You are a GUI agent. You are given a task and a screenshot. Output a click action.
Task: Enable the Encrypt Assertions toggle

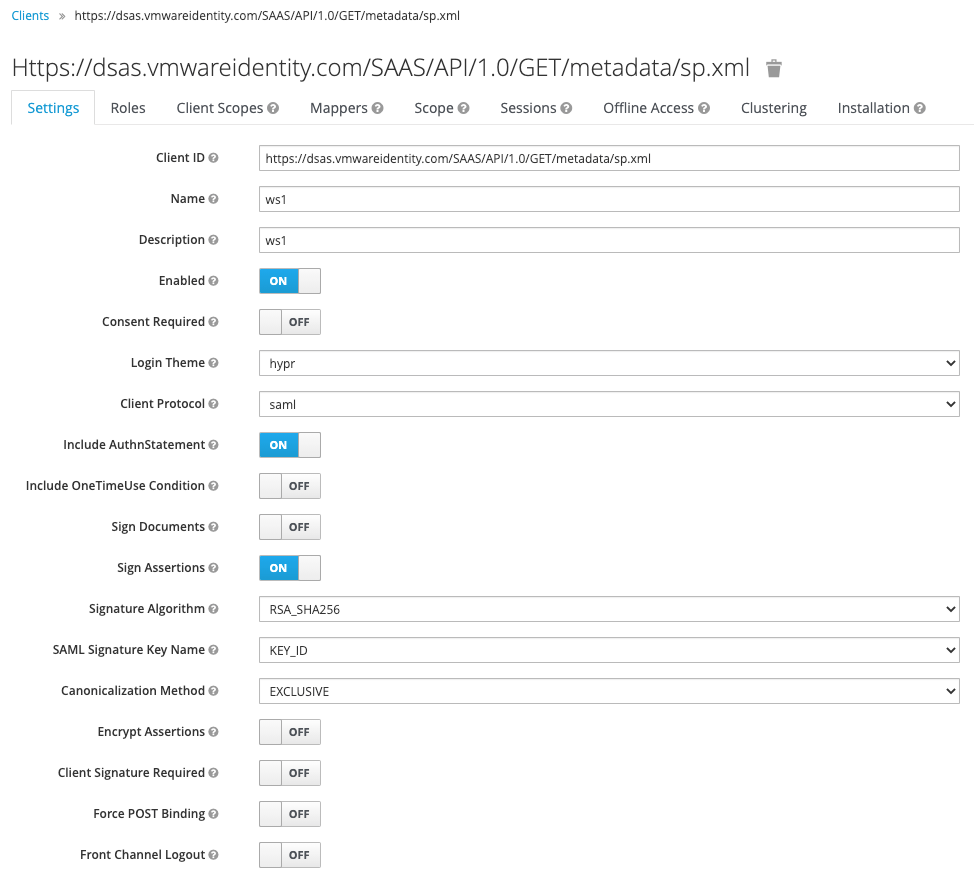click(289, 732)
